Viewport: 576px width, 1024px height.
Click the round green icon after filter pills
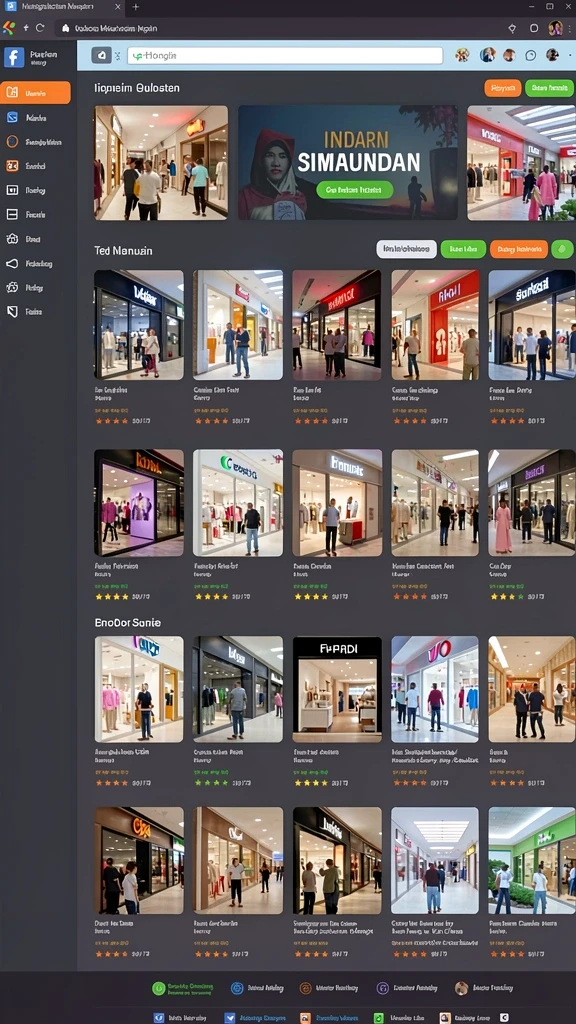tap(562, 249)
